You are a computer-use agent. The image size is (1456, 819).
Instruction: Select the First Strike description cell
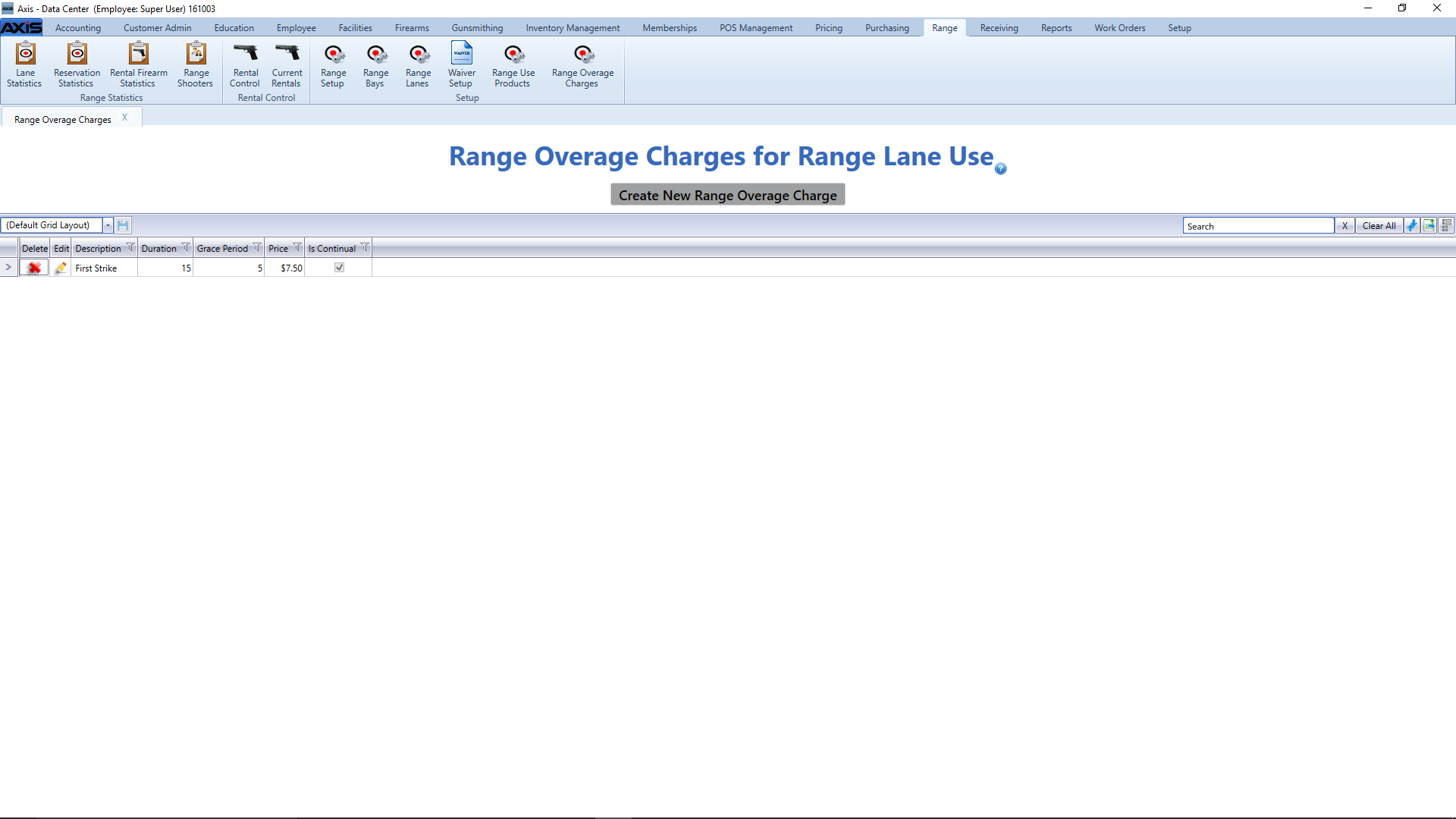tap(105, 268)
